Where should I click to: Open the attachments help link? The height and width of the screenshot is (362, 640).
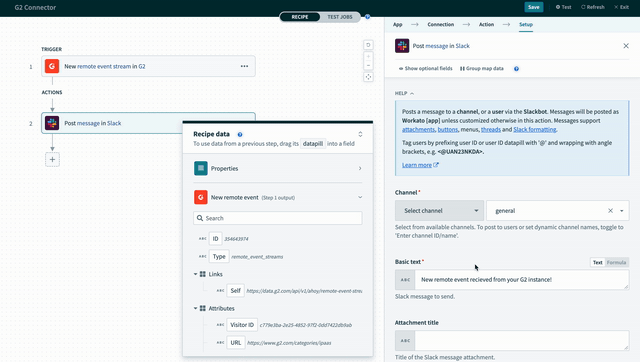(418, 129)
